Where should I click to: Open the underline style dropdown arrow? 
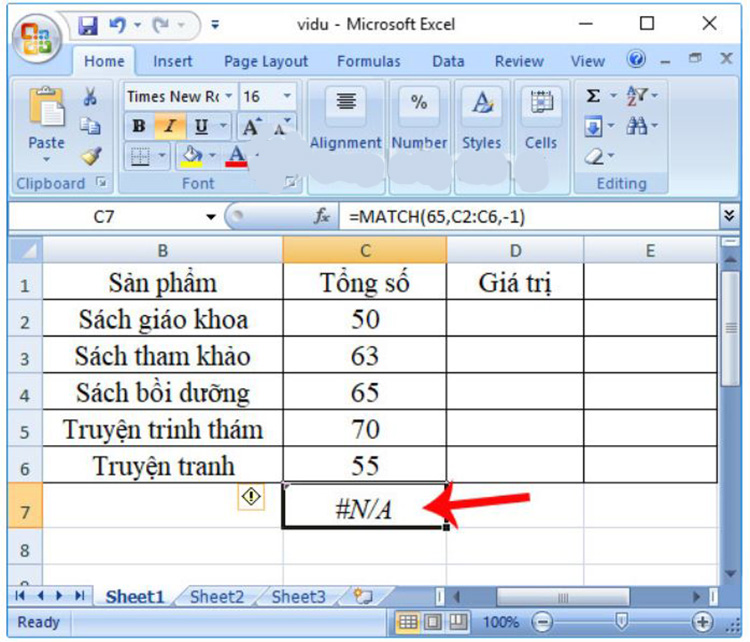point(223,126)
